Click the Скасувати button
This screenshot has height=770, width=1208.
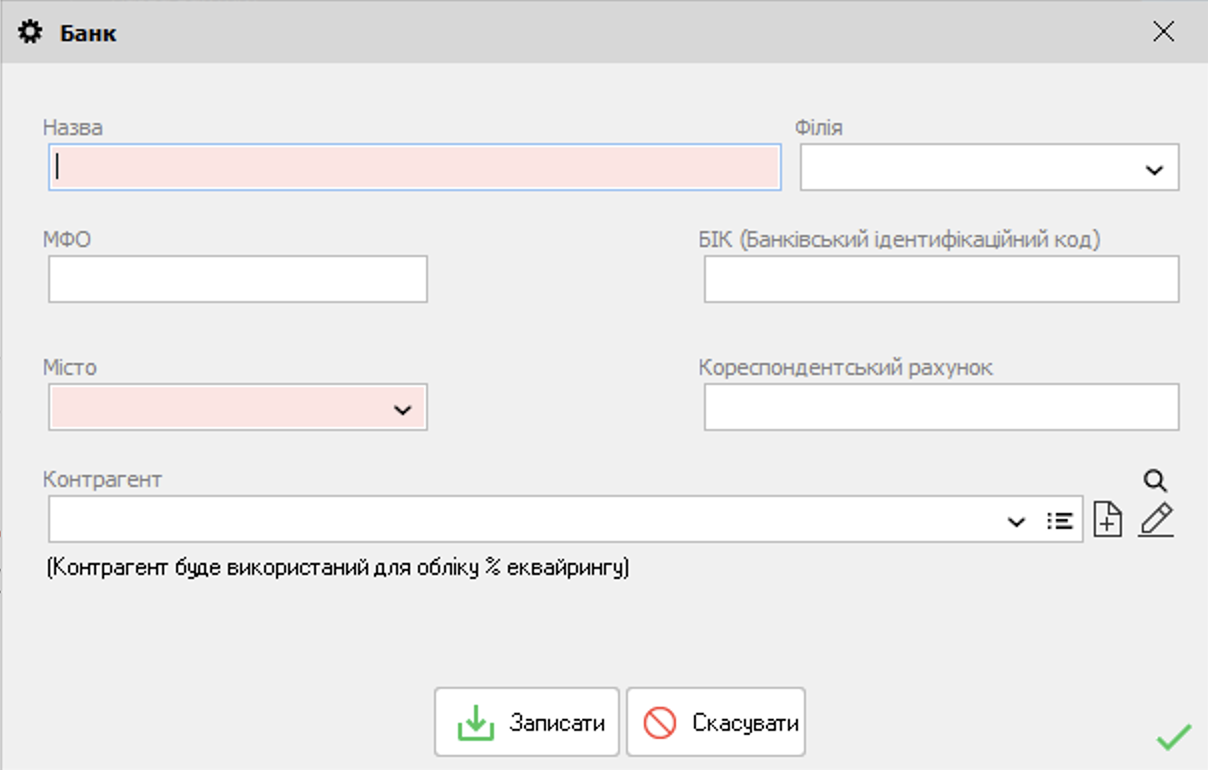[x=716, y=722]
